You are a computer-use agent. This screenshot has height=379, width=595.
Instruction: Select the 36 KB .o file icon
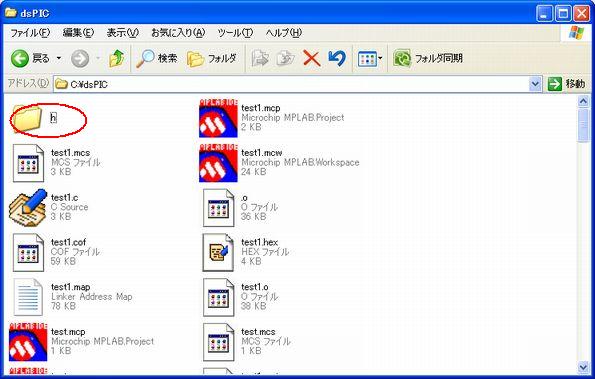tap(219, 208)
